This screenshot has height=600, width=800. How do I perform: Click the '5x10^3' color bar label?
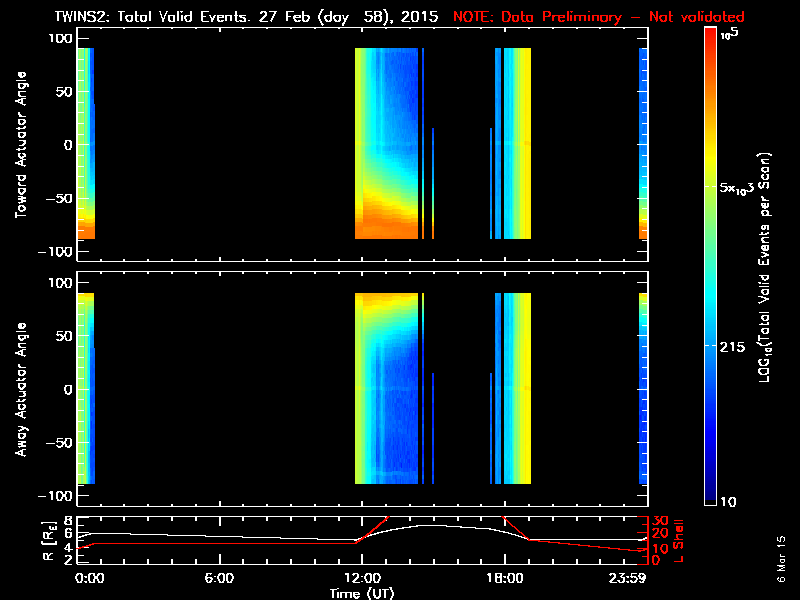point(743,188)
